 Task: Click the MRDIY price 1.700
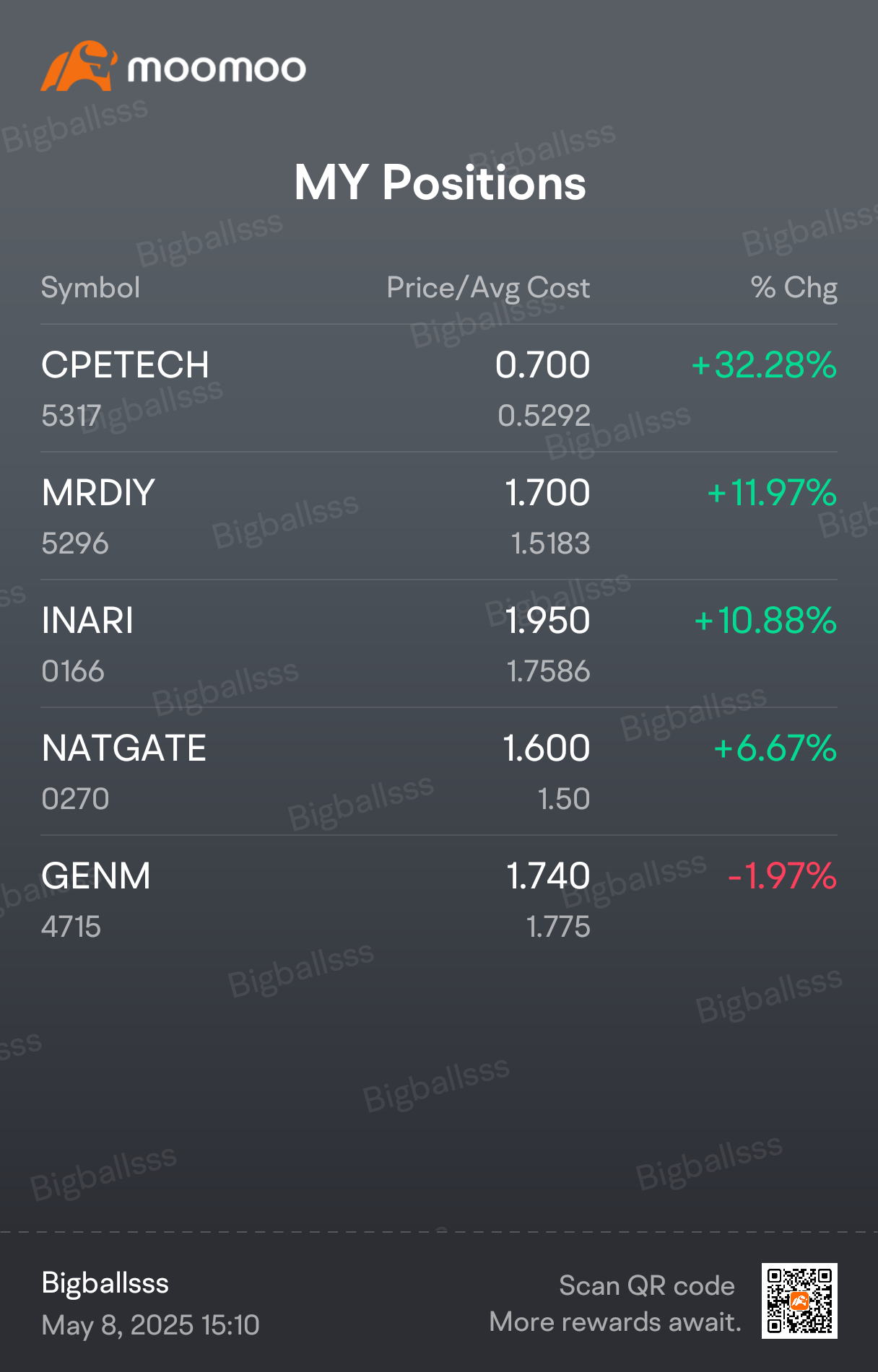(547, 493)
